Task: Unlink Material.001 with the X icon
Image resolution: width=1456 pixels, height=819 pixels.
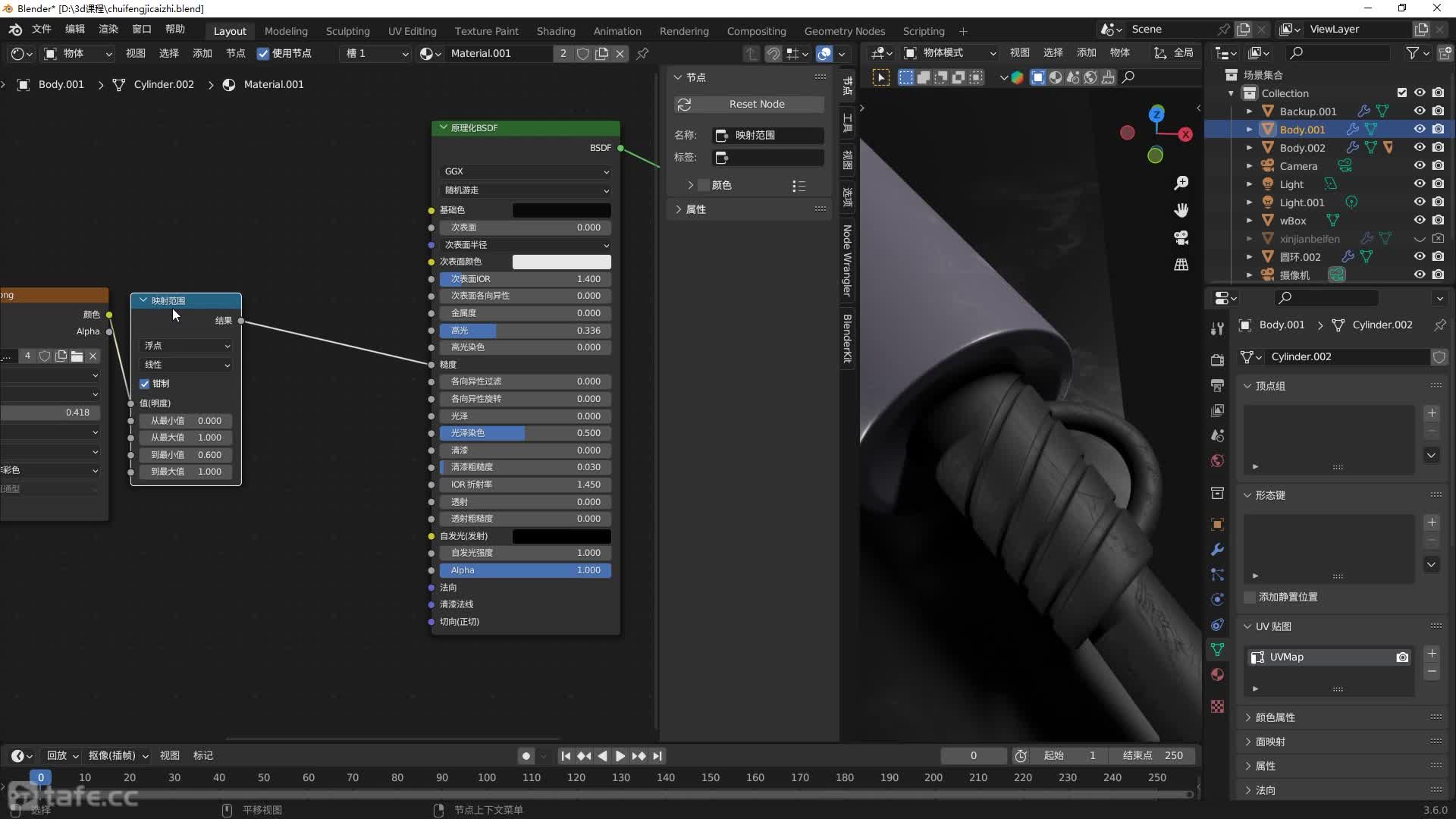Action: pyautogui.click(x=620, y=53)
